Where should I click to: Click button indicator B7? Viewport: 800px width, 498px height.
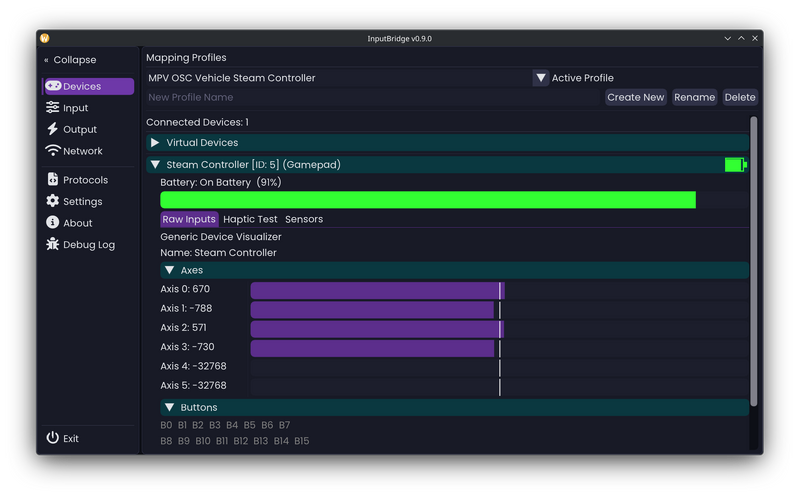285,425
